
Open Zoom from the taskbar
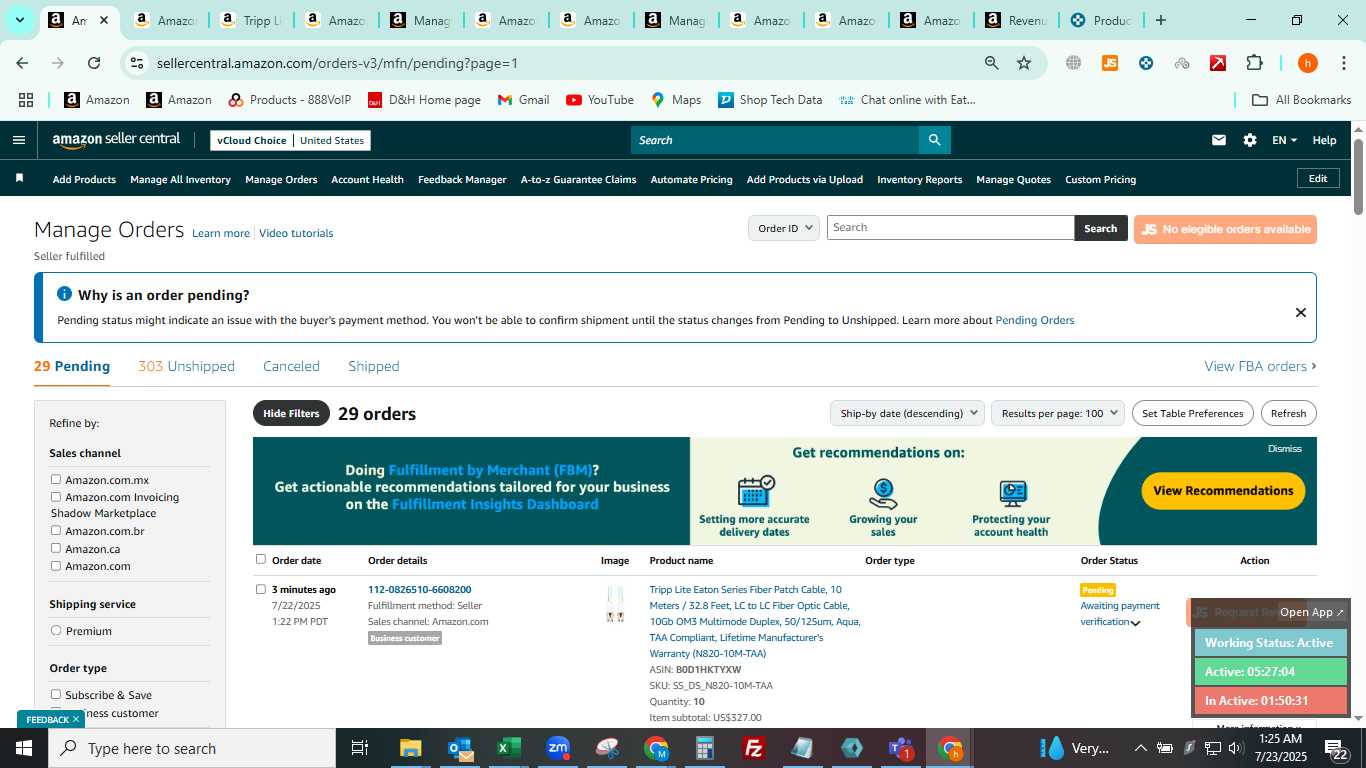(558, 748)
